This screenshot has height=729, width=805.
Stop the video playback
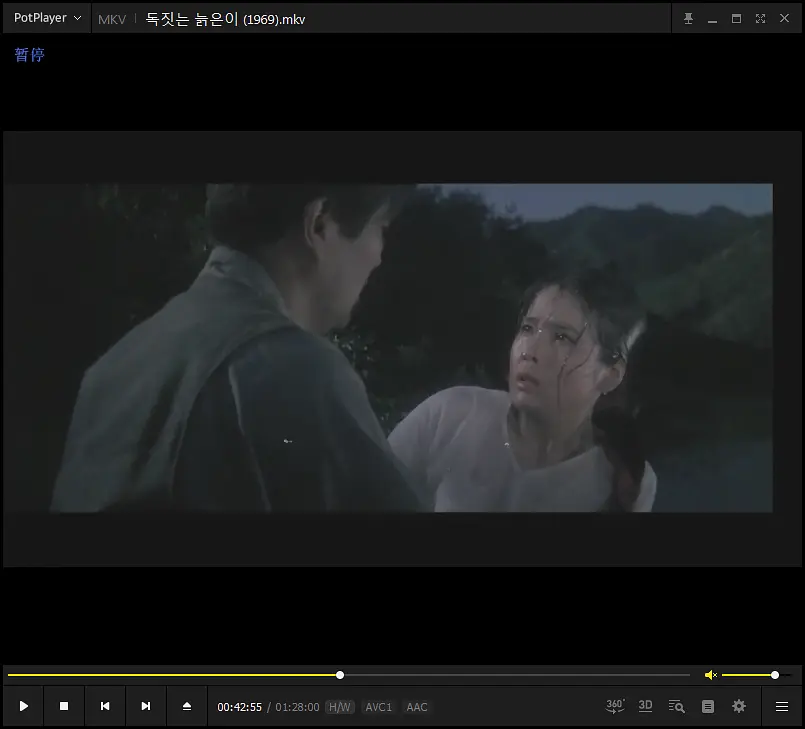[64, 706]
